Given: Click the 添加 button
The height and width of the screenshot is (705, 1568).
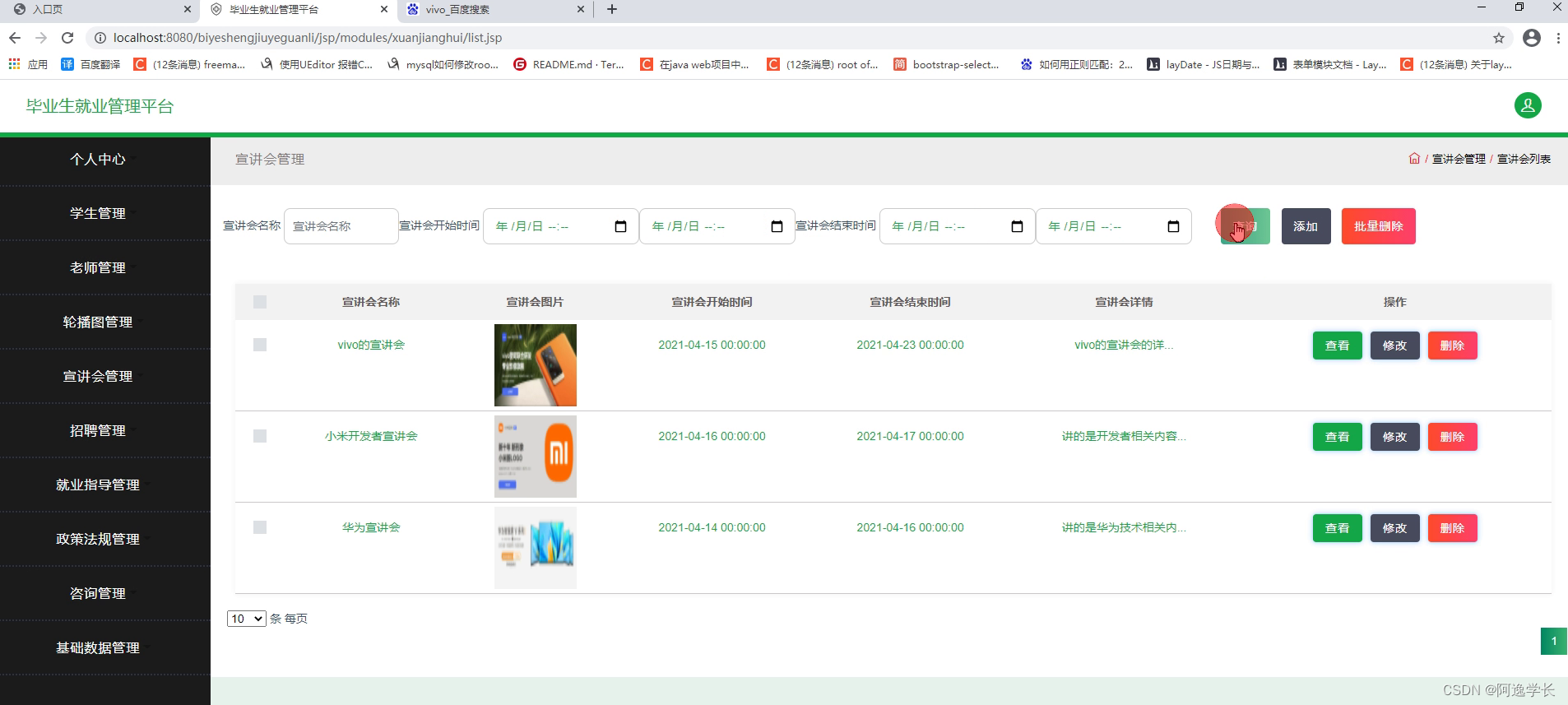Looking at the screenshot, I should click(x=1306, y=226).
